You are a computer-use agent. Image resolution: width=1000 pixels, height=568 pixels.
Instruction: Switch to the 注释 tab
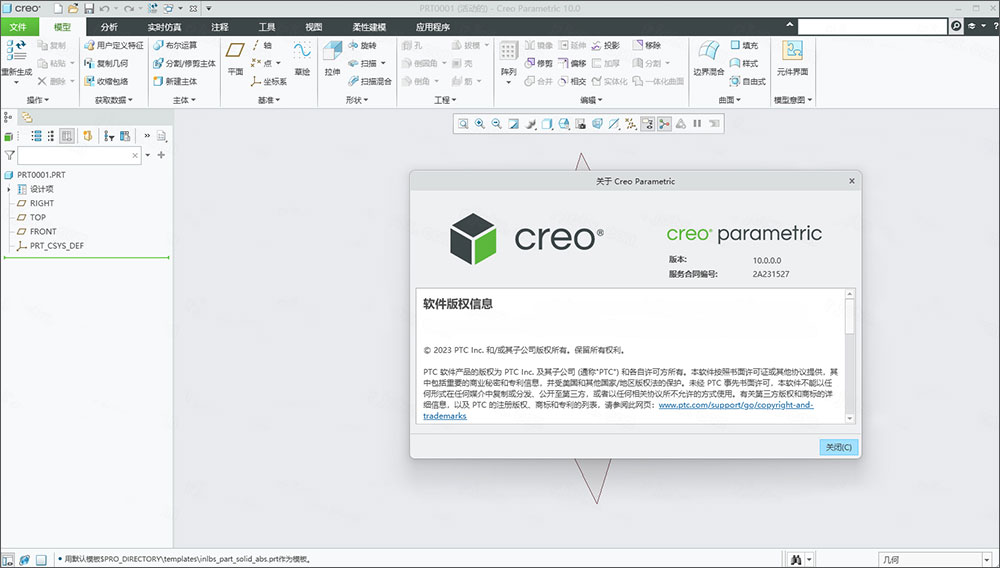click(220, 27)
